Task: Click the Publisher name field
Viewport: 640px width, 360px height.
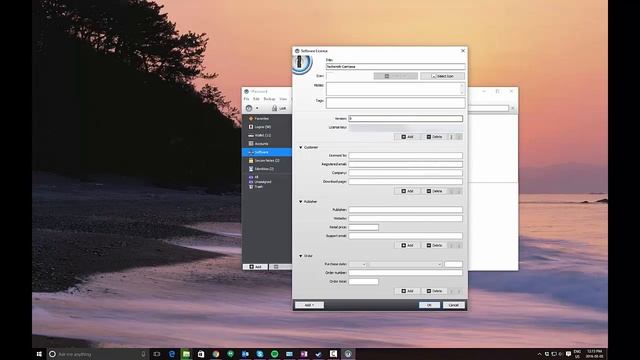Action: point(405,210)
